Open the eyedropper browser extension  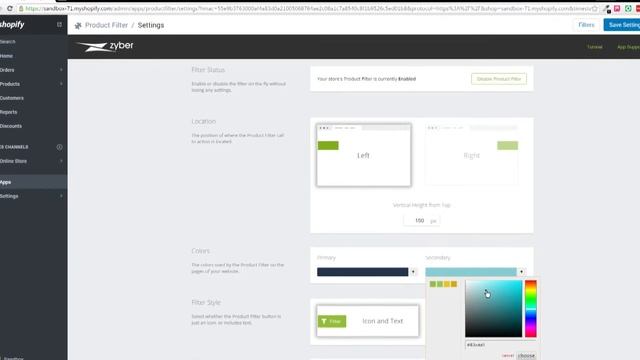click(607, 9)
